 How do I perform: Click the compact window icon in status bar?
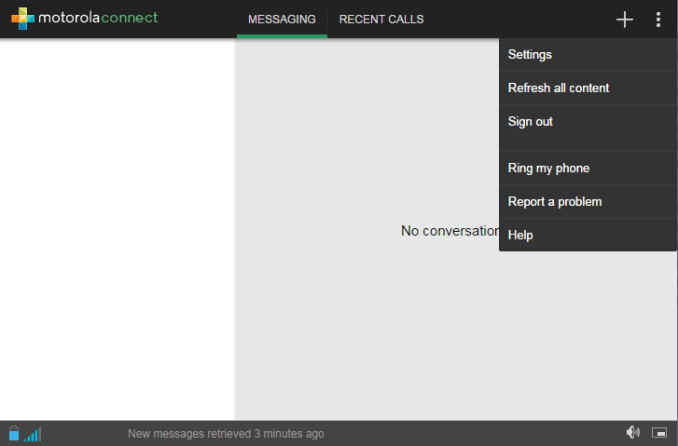pos(659,433)
